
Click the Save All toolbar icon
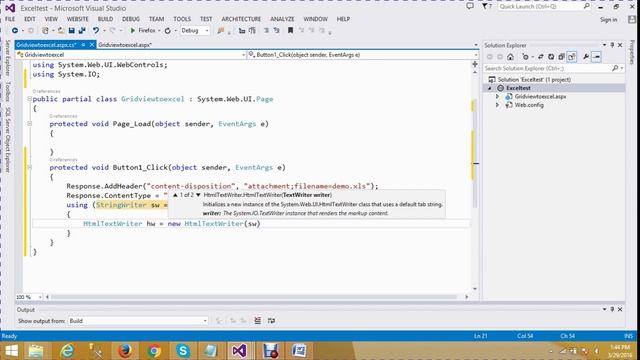(x=82, y=31)
